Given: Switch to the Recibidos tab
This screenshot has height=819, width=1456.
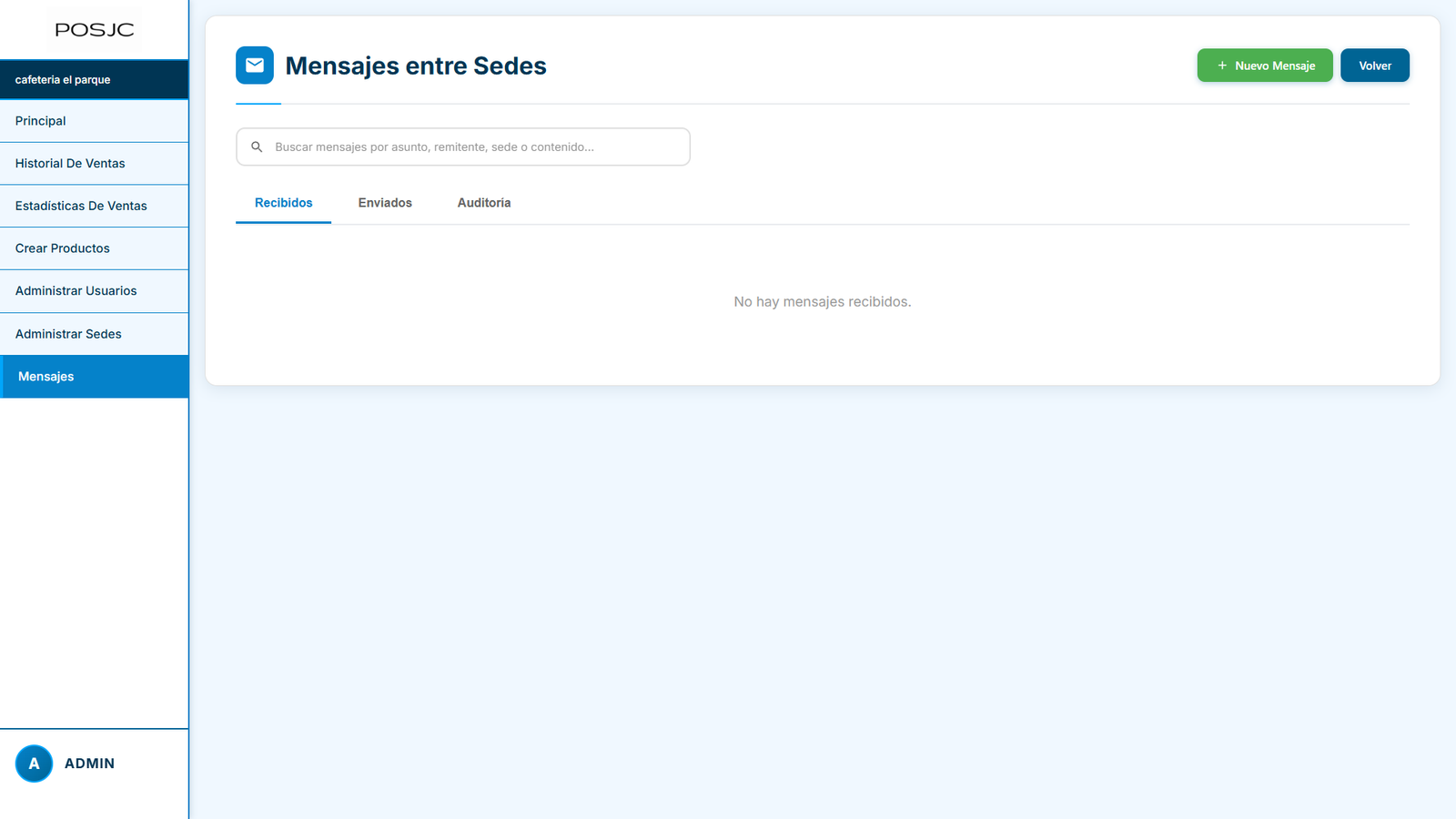Looking at the screenshot, I should [x=283, y=203].
